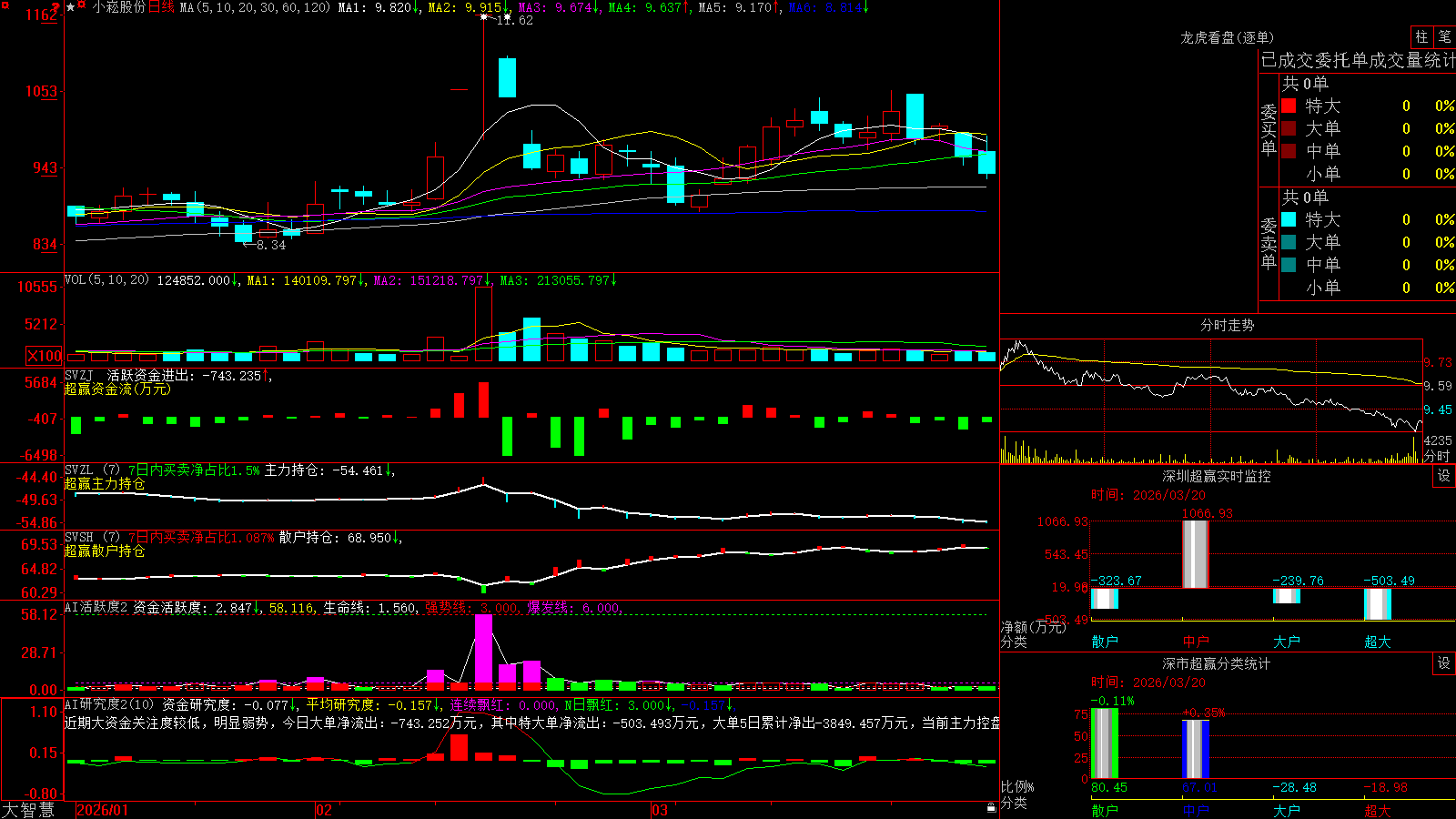Click the teal 中单 sell-order swatch
1456x819 pixels.
tap(1289, 265)
